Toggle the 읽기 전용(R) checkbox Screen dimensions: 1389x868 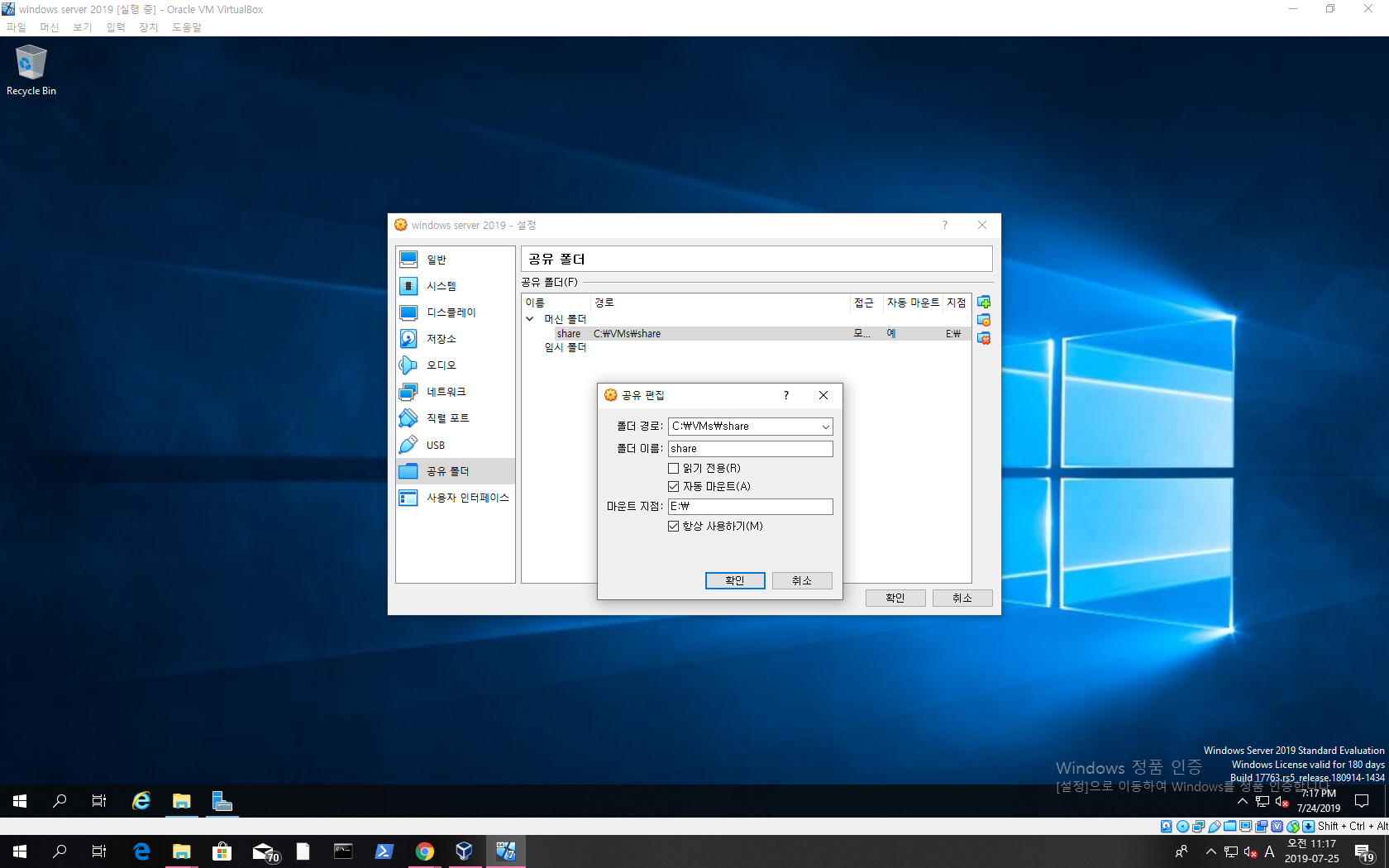(673, 469)
